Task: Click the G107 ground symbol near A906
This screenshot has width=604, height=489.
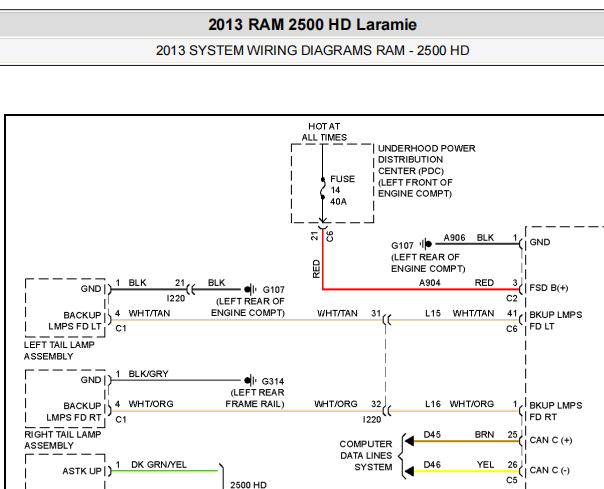Action: [x=426, y=244]
